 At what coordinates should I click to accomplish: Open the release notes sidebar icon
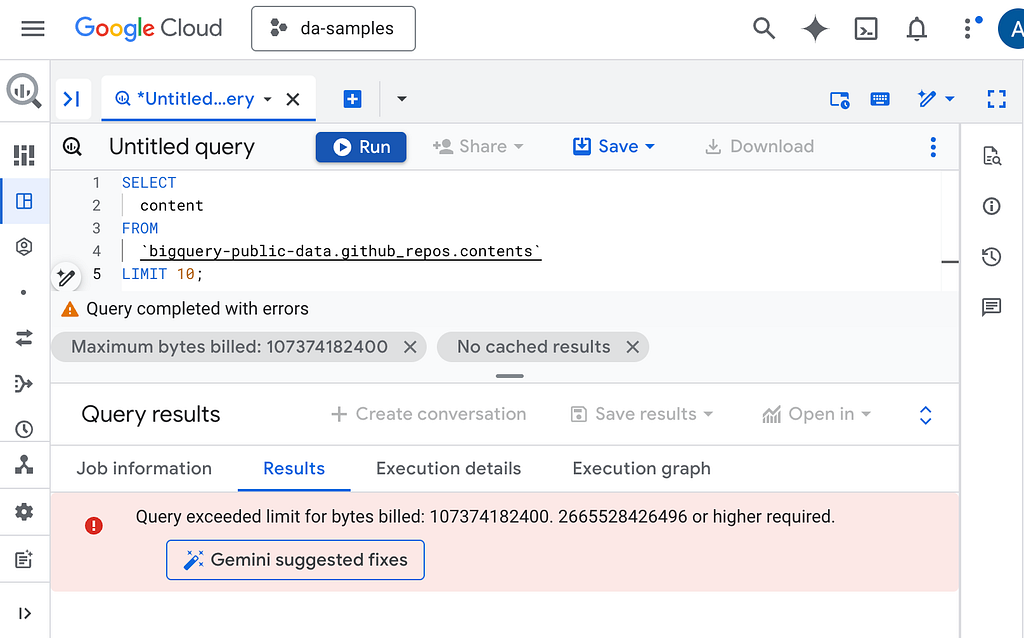click(x=24, y=560)
